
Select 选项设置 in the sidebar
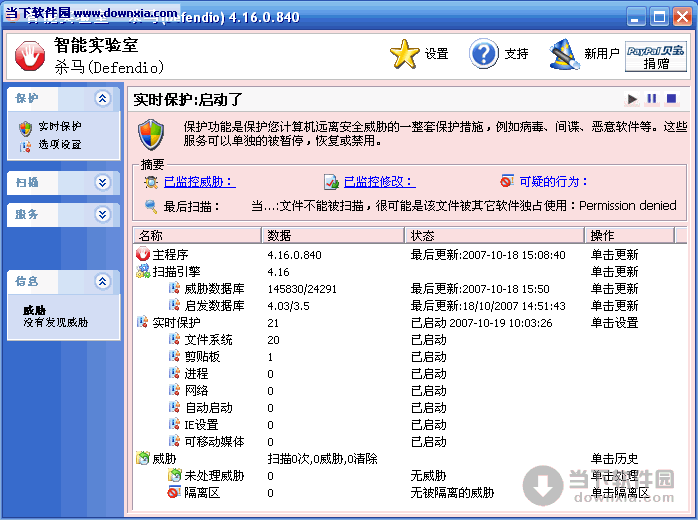(60, 145)
